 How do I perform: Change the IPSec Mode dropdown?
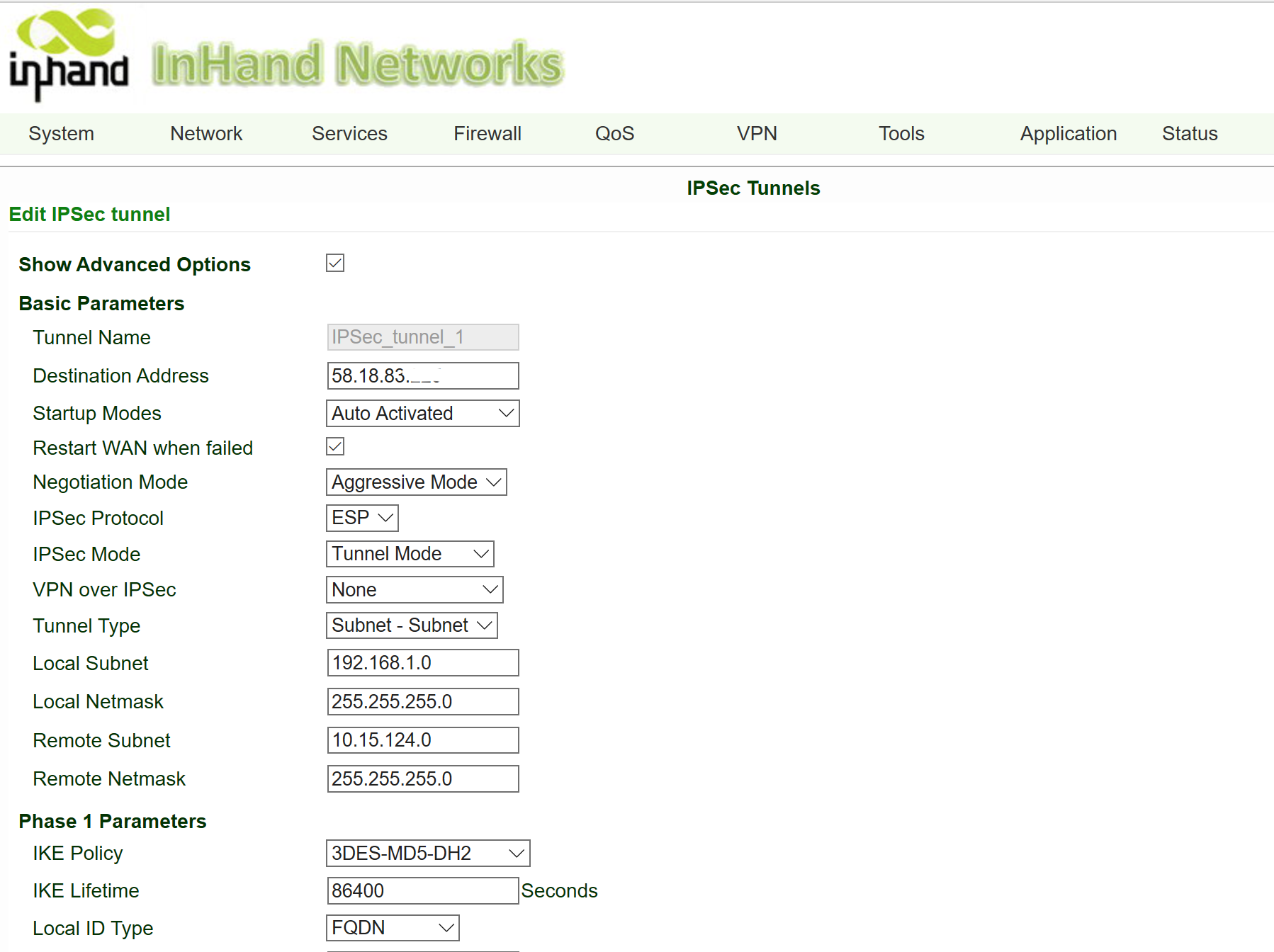coord(410,554)
